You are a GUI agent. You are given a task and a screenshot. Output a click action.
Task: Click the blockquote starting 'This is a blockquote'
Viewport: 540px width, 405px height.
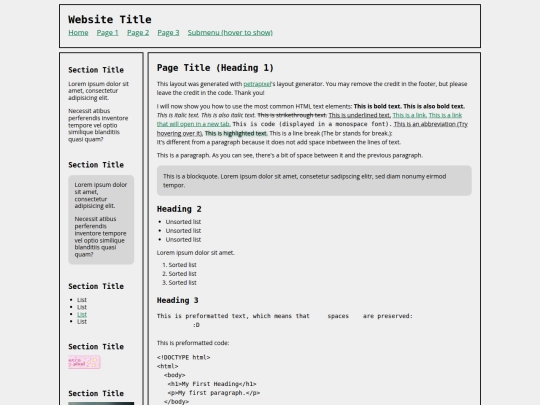click(x=314, y=180)
